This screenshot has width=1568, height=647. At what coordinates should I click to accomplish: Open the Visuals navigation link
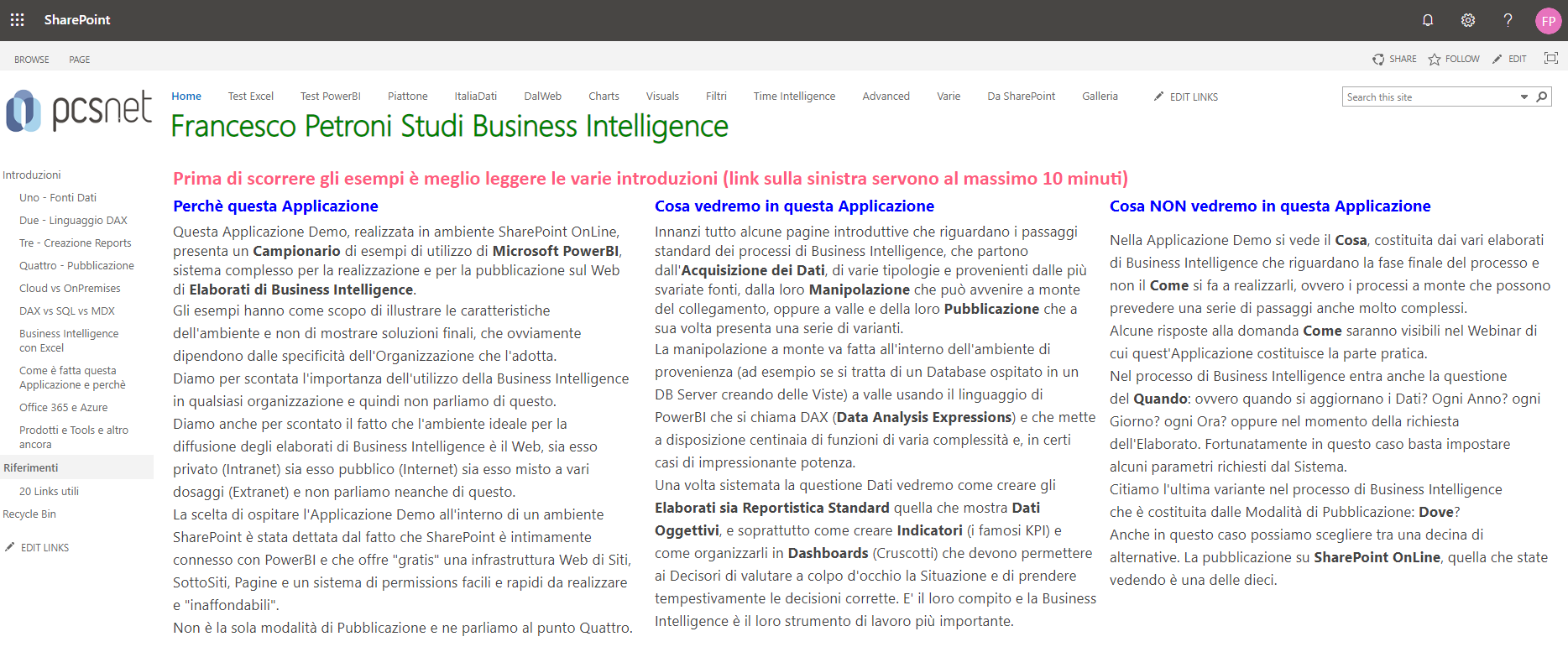[663, 96]
